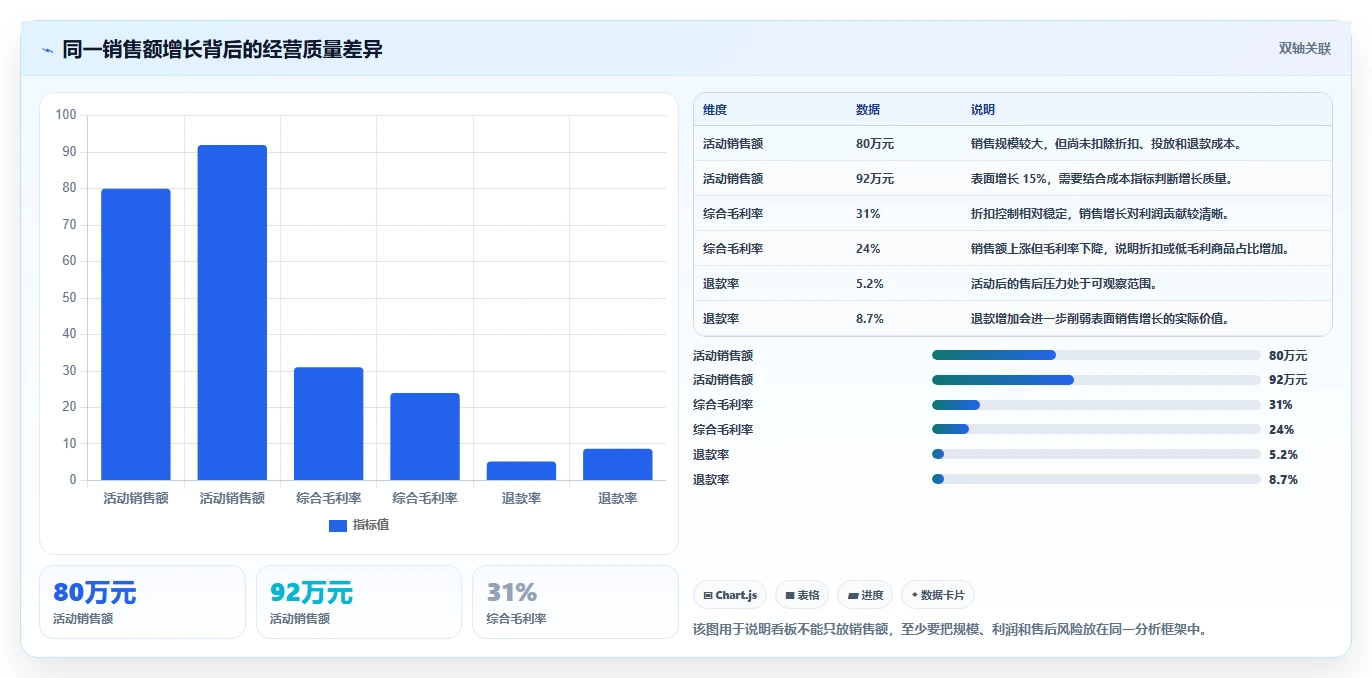Image resolution: width=1372 pixels, height=678 pixels.
Task: Click the description starting 销售规模较大
Action: pos(1106,144)
